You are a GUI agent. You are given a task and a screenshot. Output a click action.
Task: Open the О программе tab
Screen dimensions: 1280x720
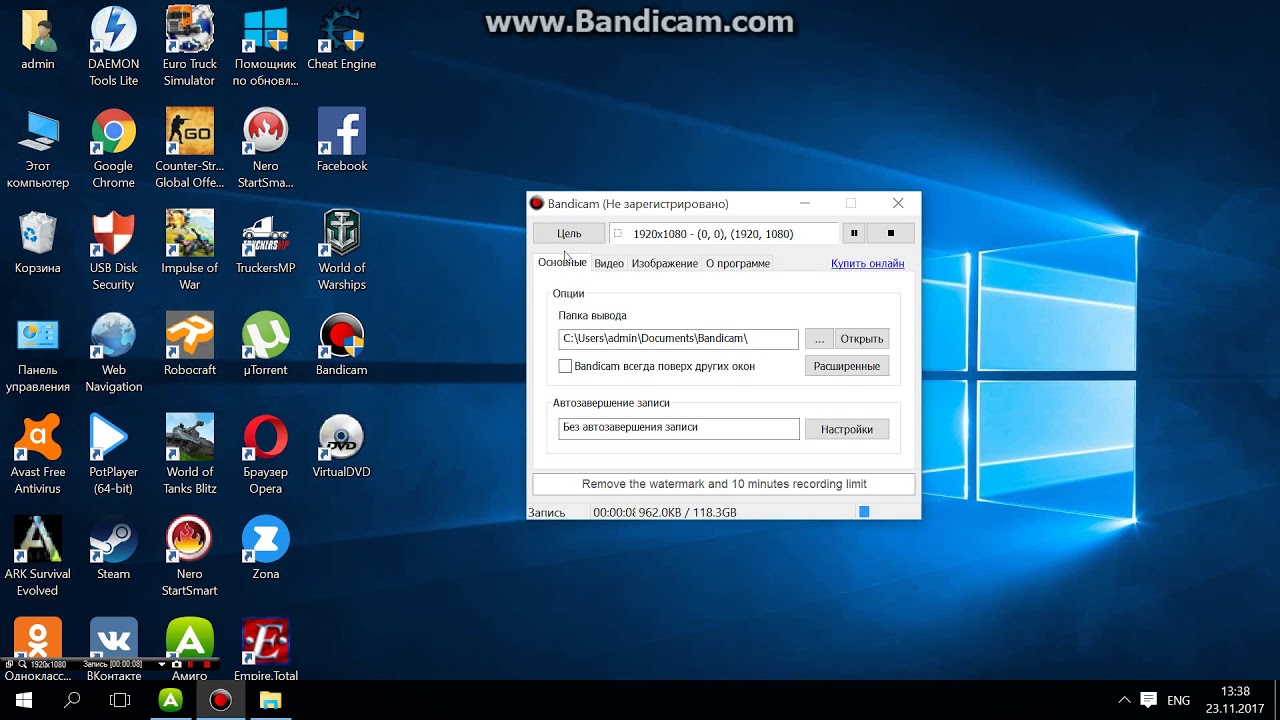(738, 263)
